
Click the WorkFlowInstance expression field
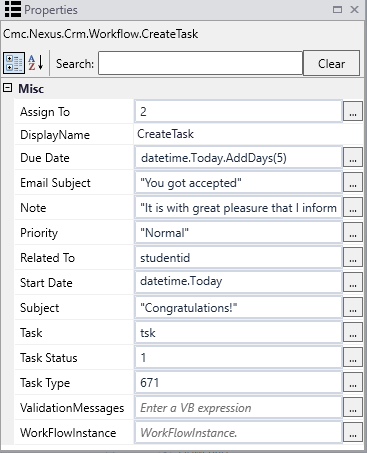click(x=238, y=433)
